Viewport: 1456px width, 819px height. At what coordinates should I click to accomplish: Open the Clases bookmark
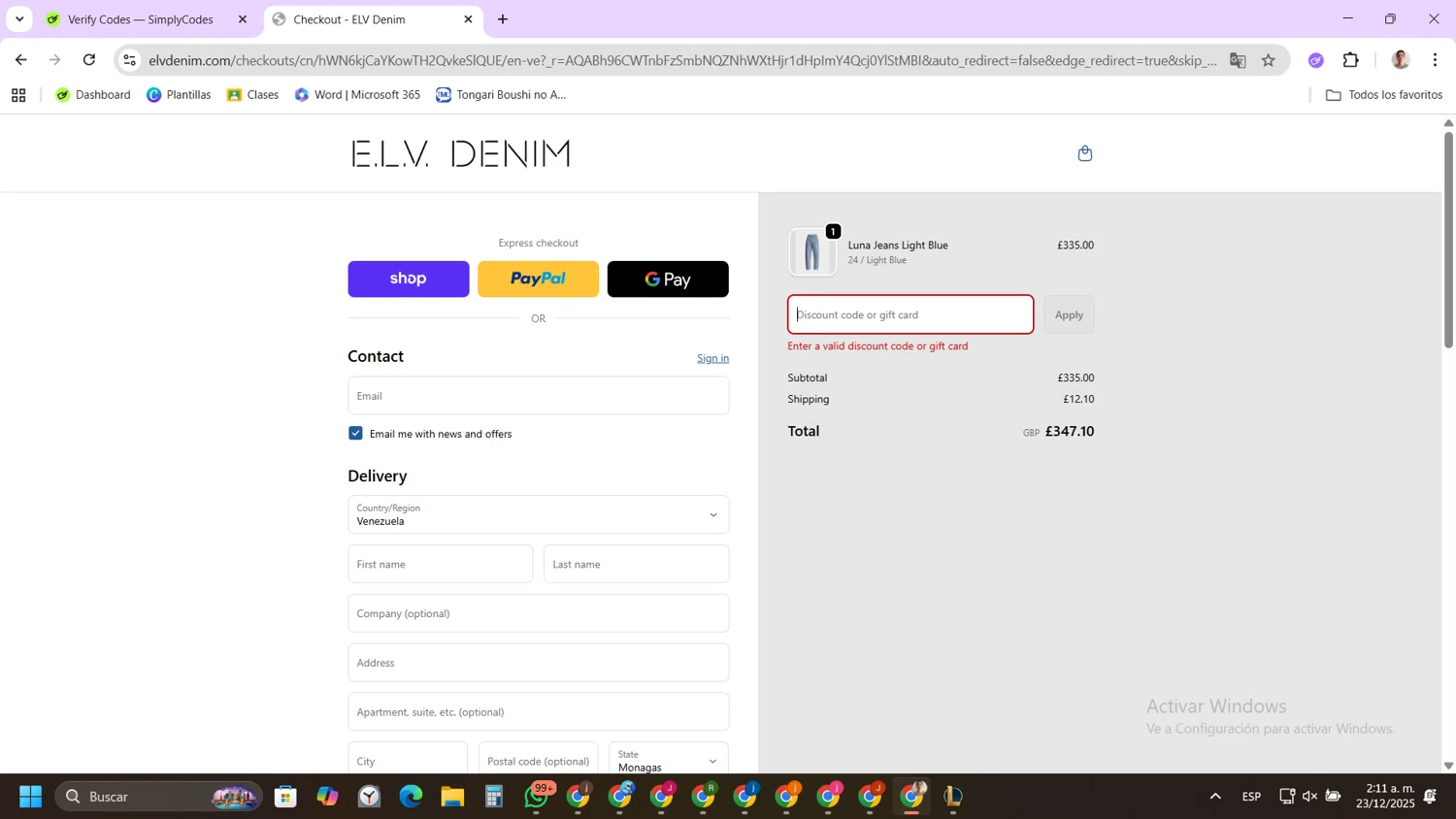(252, 95)
